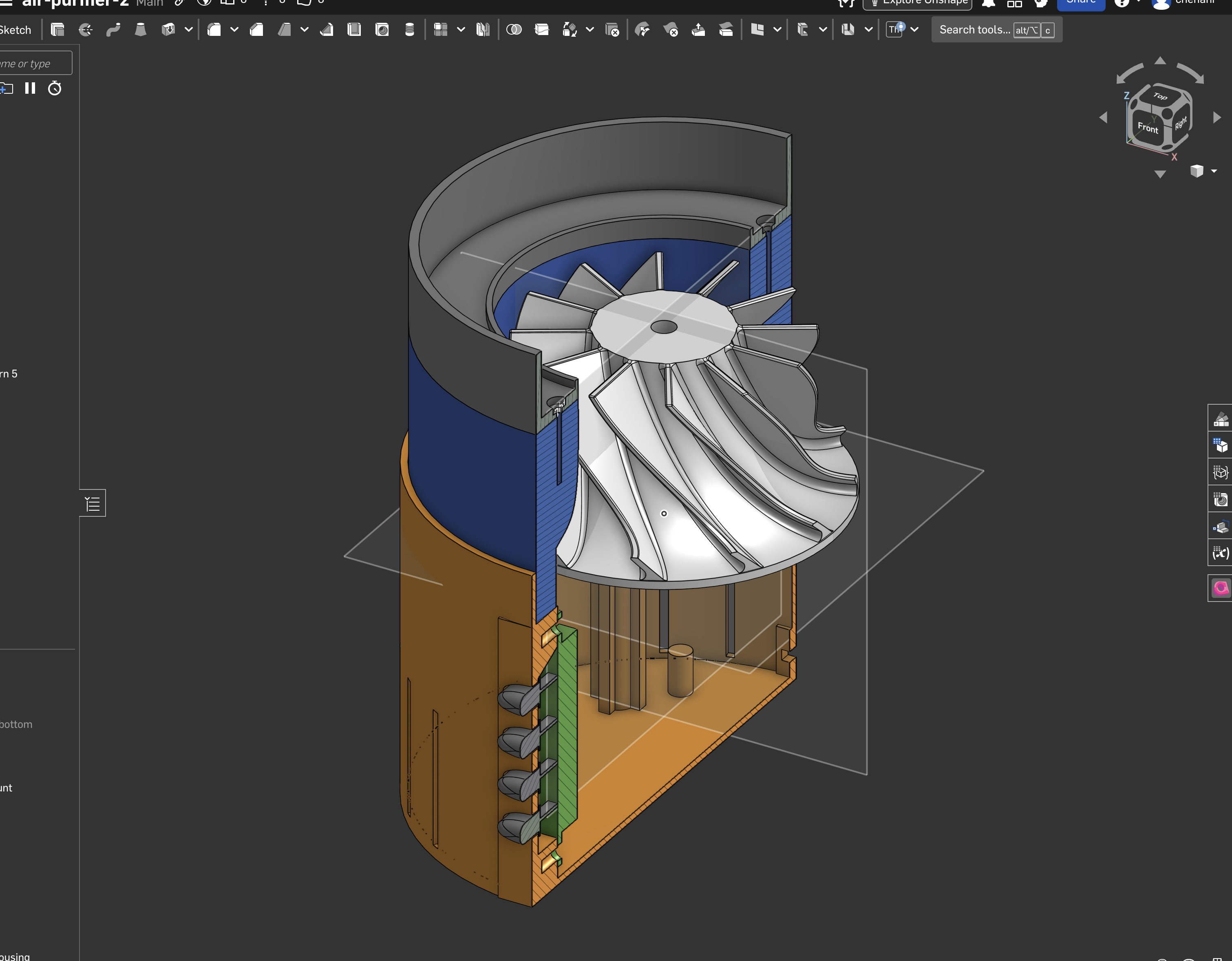
Task: Open the Hole table panel icon
Action: click(1221, 500)
